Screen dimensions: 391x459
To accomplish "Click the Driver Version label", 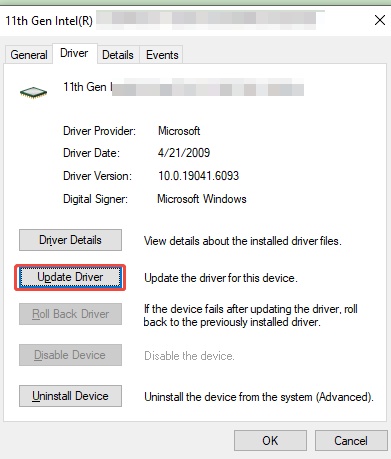I will (x=97, y=176).
